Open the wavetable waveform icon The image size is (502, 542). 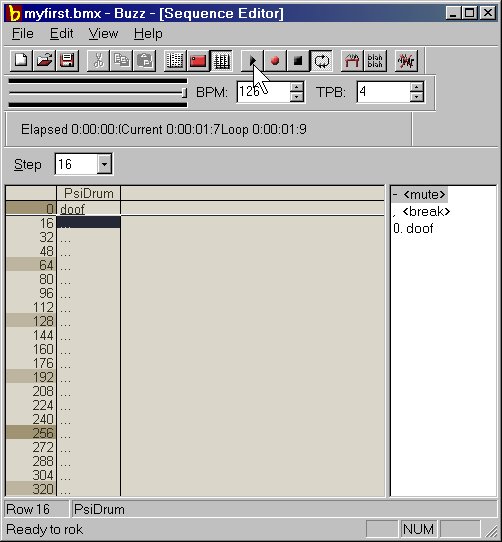[406, 61]
